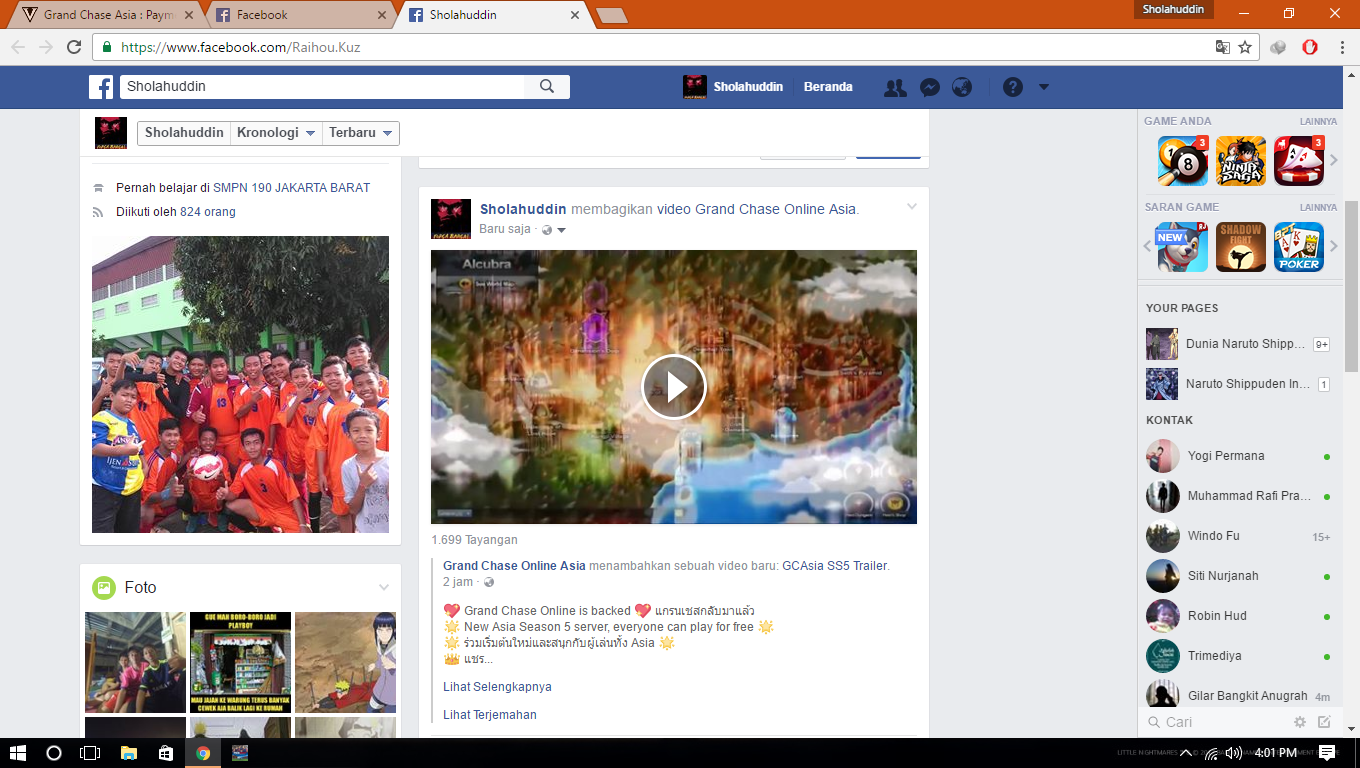Open the help question mark icon
Image resolution: width=1360 pixels, height=768 pixels.
pyautogui.click(x=1013, y=87)
